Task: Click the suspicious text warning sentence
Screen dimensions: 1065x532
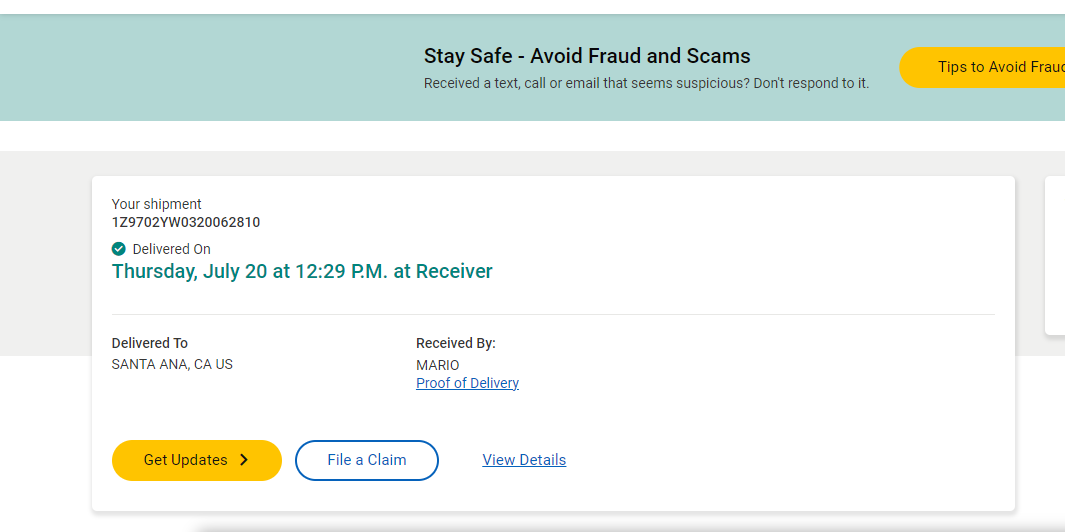Action: (x=647, y=84)
